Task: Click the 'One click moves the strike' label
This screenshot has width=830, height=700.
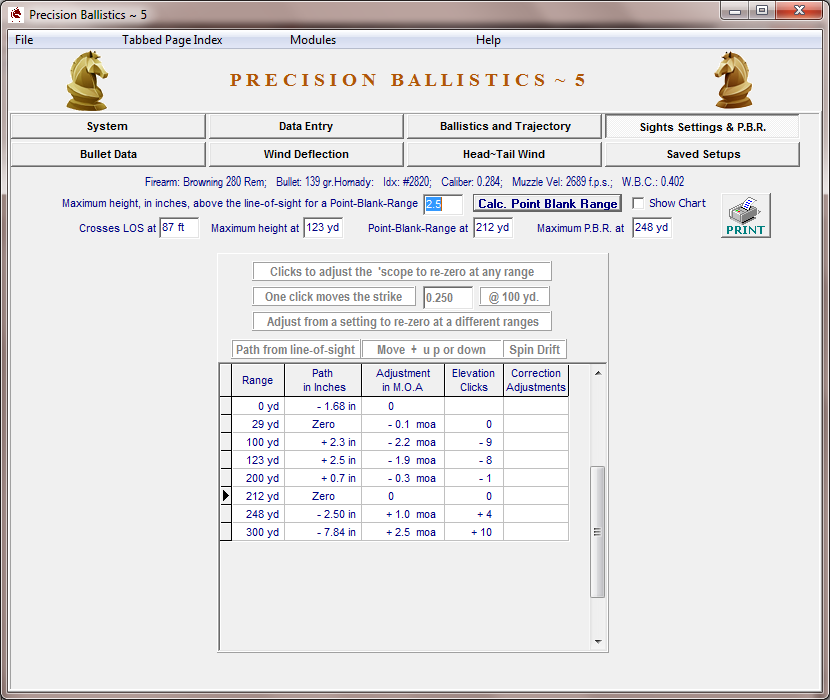Action: [x=334, y=297]
